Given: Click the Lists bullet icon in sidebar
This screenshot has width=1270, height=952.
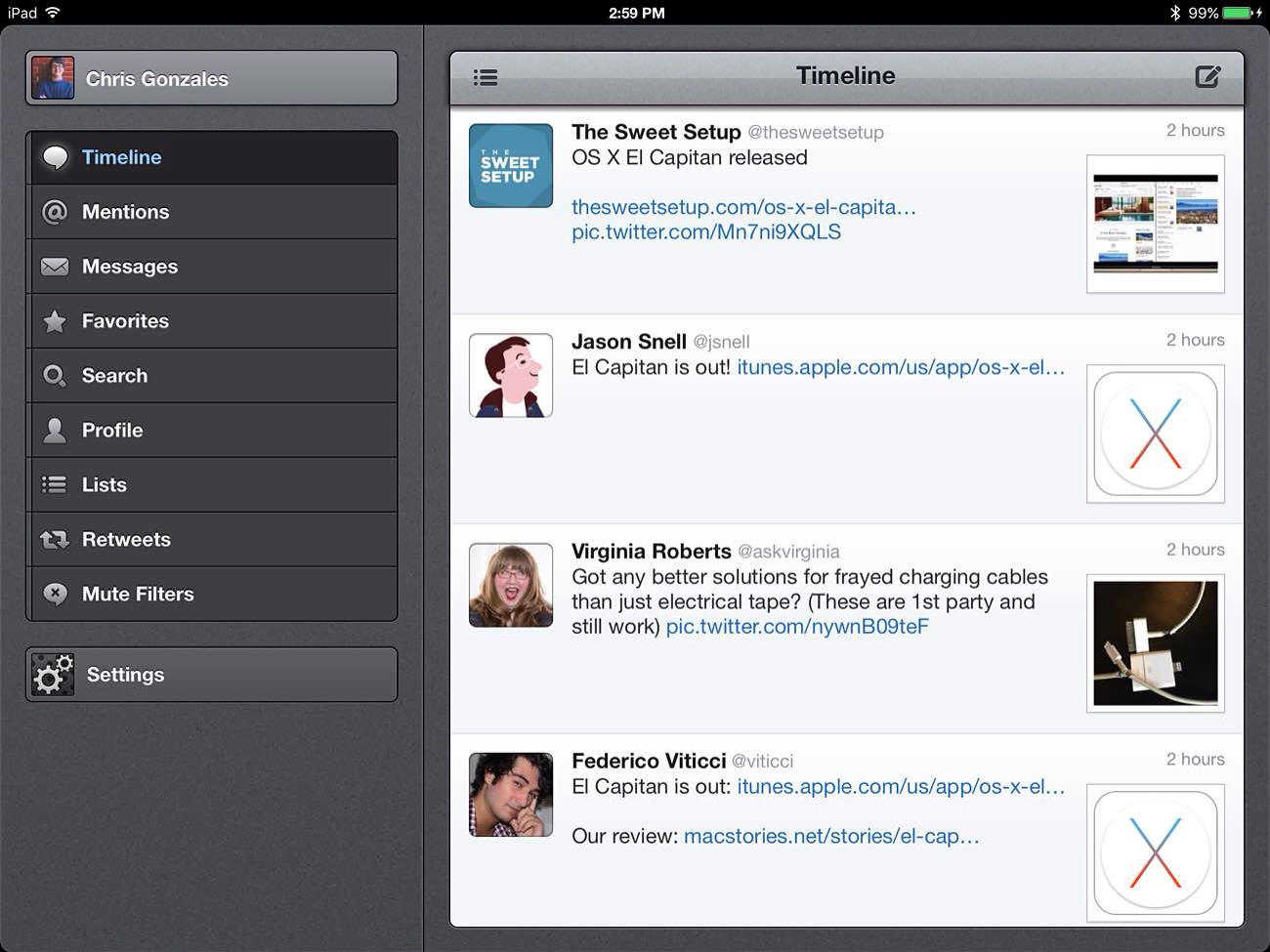Looking at the screenshot, I should click(x=55, y=484).
